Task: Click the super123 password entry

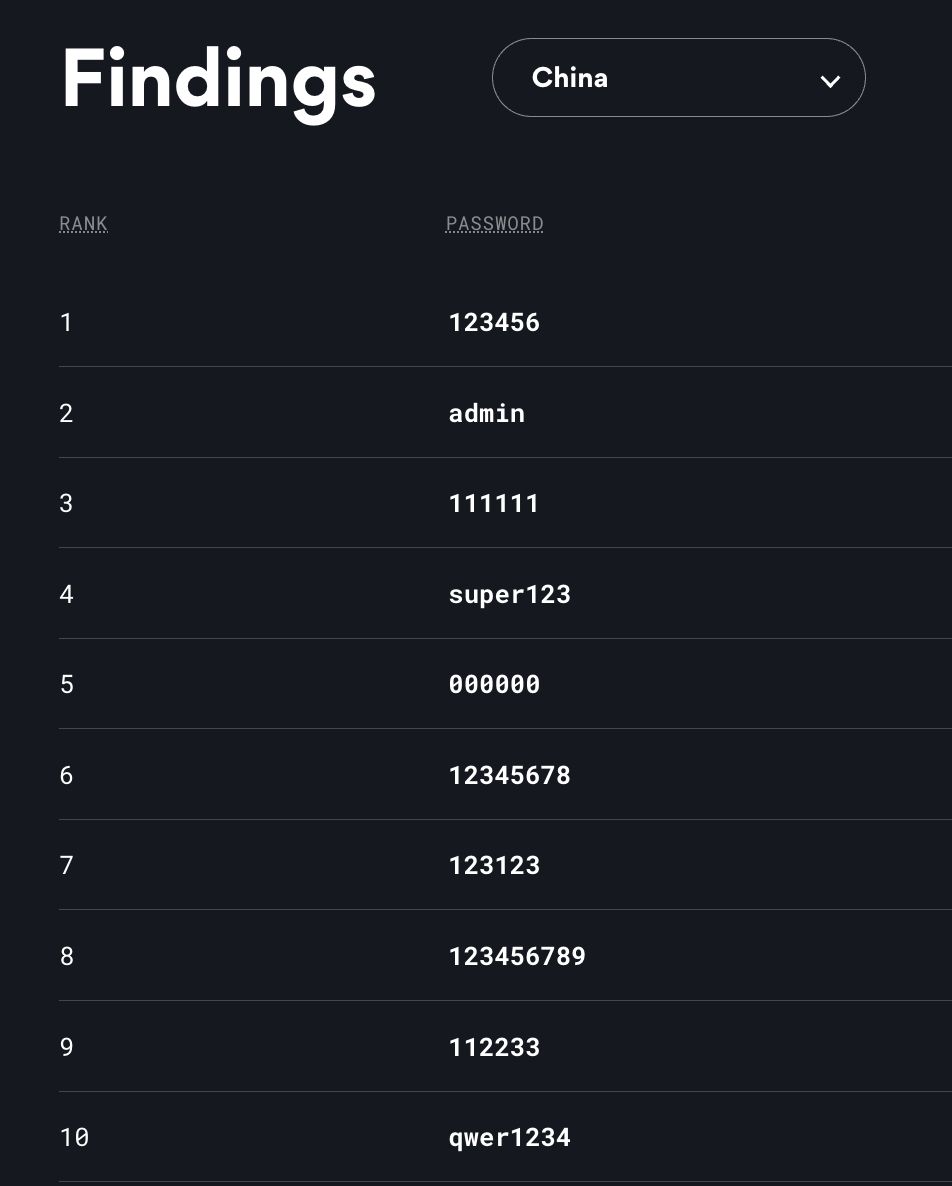Action: coord(509,594)
